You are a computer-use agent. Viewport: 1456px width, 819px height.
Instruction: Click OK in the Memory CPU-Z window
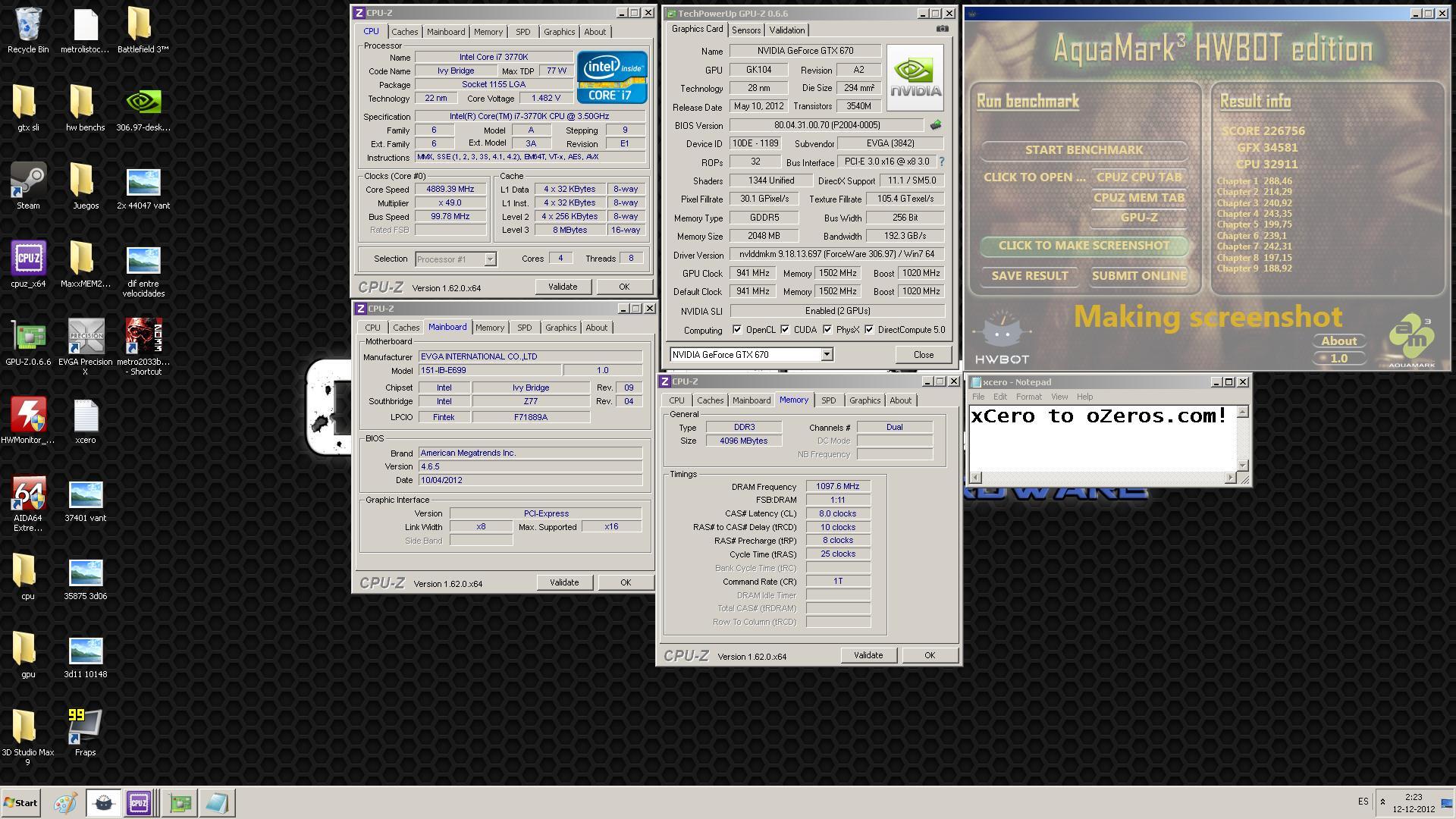(x=929, y=655)
